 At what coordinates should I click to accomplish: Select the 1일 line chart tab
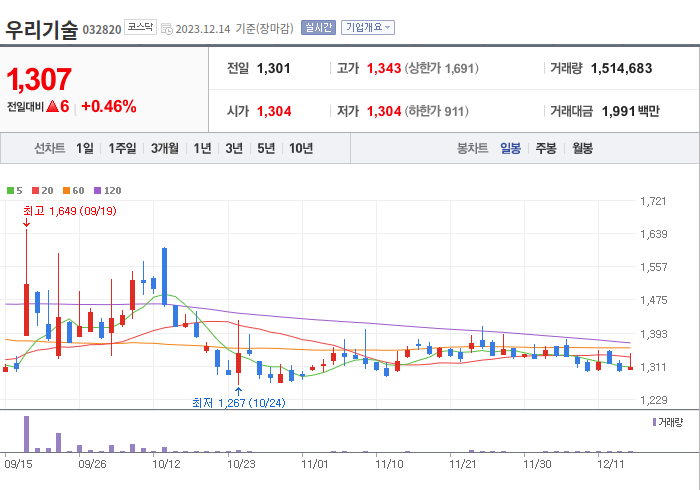(x=85, y=148)
